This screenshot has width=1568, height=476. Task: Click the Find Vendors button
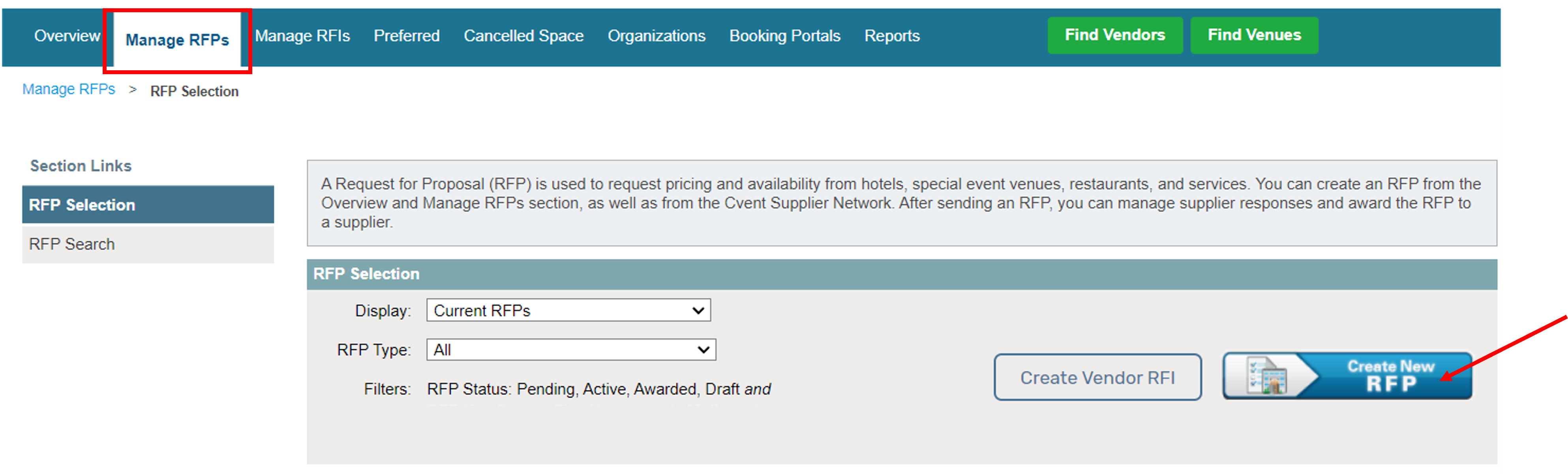[x=1116, y=35]
